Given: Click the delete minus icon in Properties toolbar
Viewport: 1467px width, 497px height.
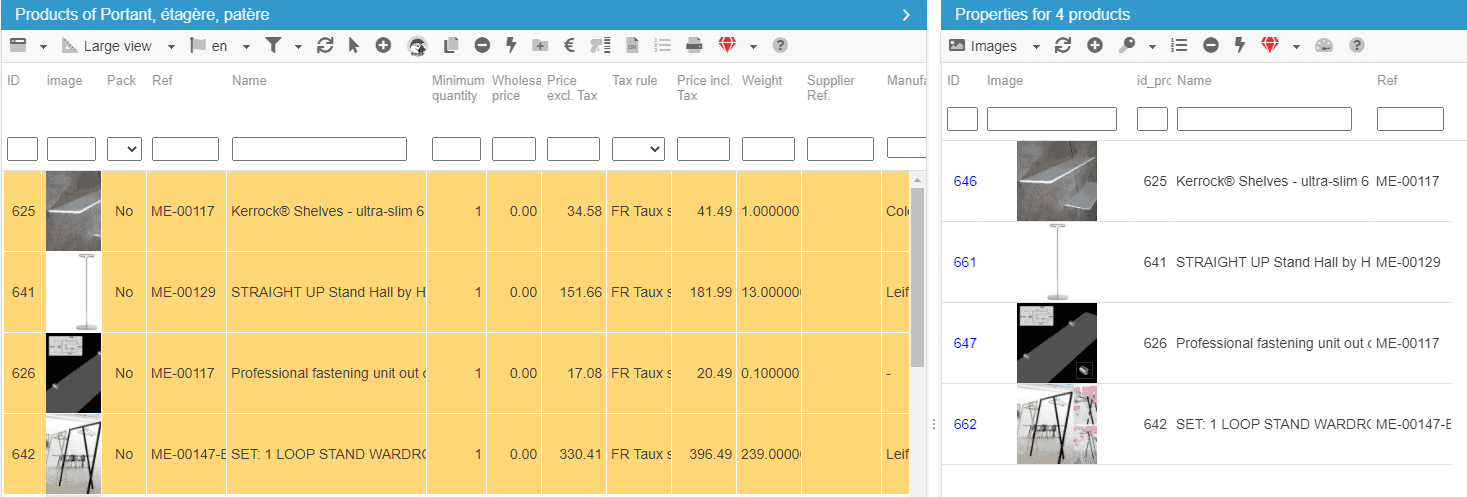Looking at the screenshot, I should [1211, 46].
